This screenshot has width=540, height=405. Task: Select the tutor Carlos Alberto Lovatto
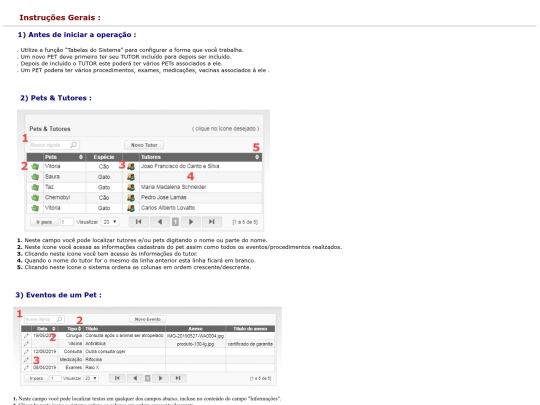pyautogui.click(x=168, y=208)
